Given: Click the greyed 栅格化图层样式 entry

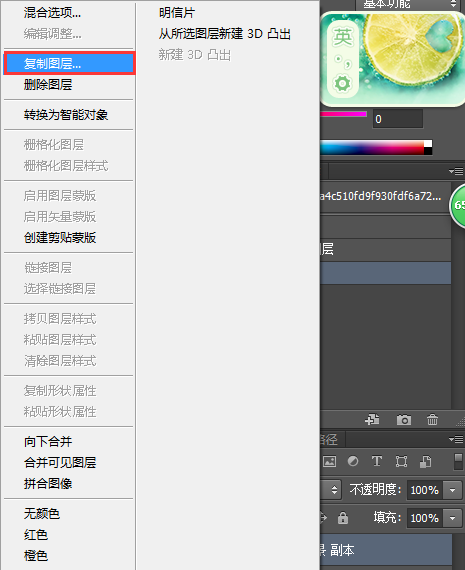Looking at the screenshot, I should (66, 166).
